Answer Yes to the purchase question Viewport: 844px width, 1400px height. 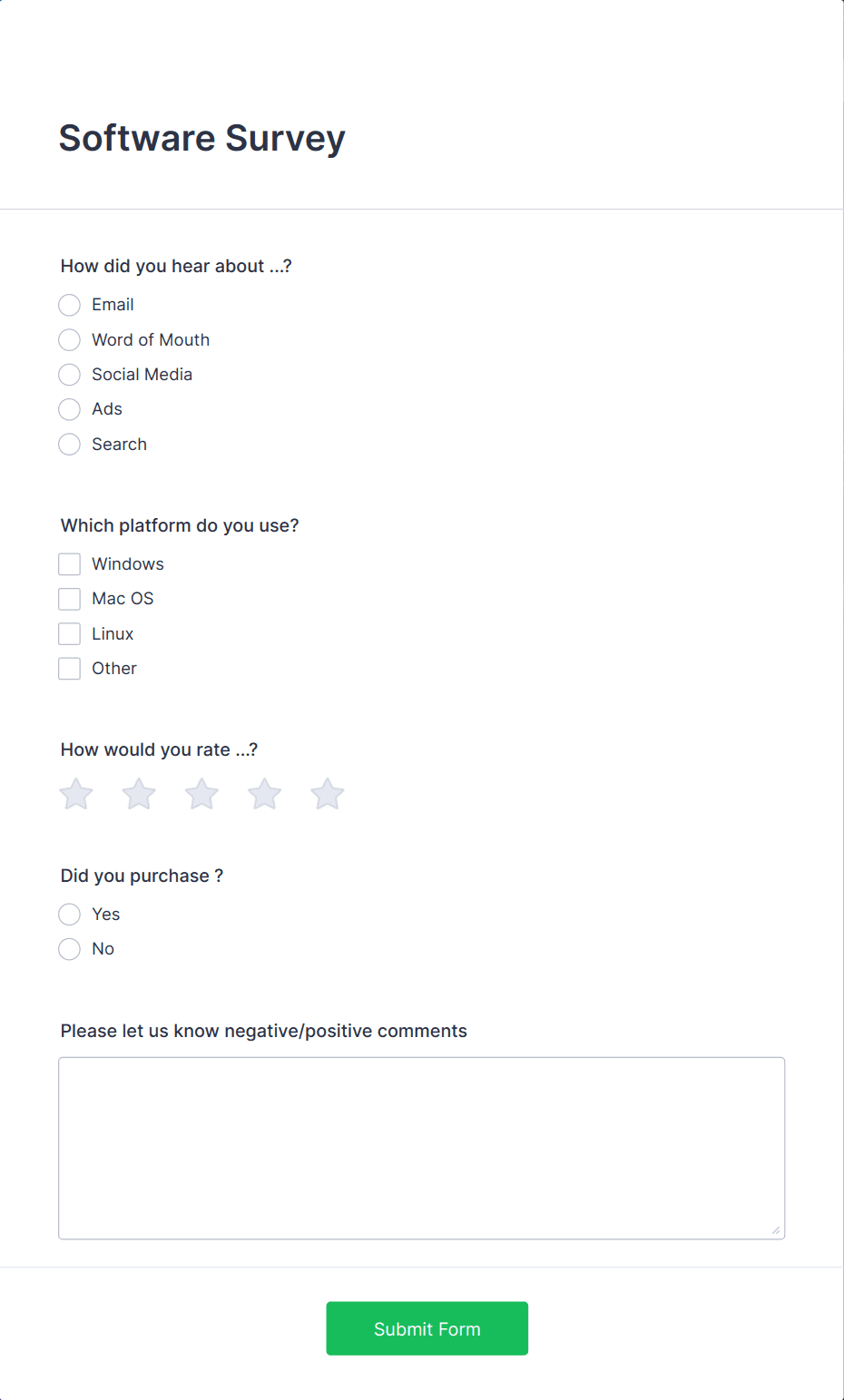[x=69, y=914]
